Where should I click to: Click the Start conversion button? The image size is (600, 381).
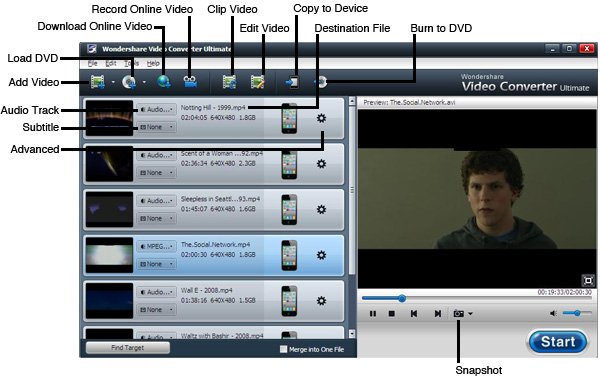pos(558,342)
